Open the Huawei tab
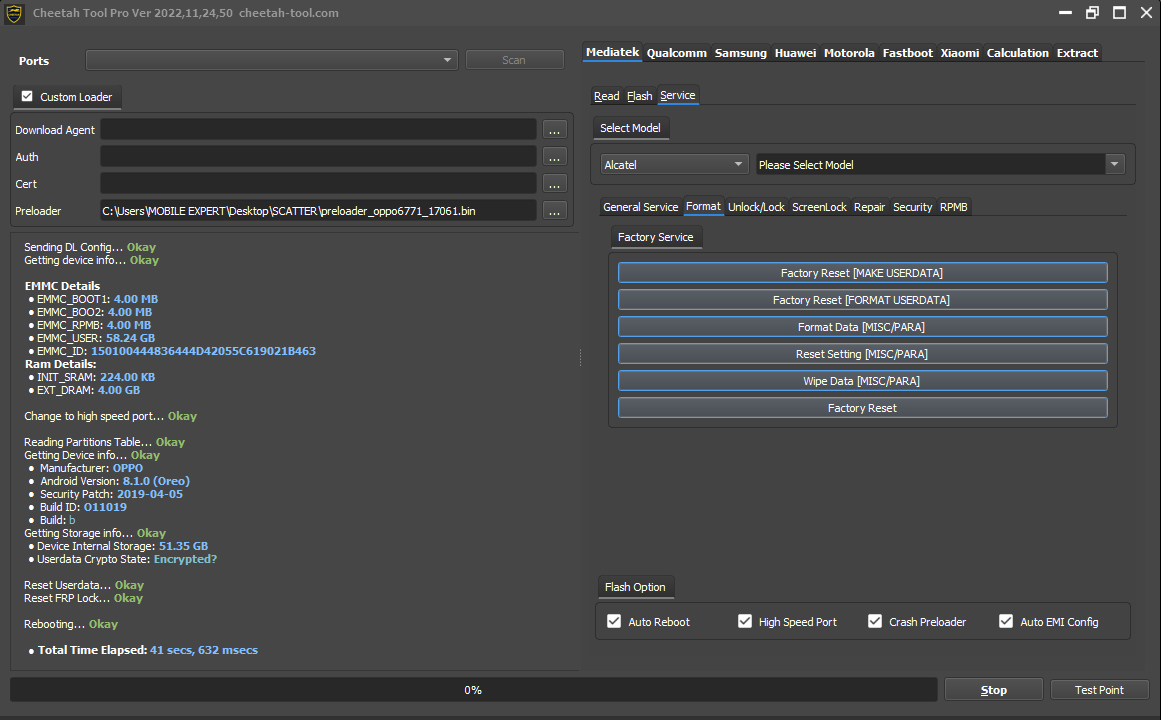1161x720 pixels. (x=795, y=53)
